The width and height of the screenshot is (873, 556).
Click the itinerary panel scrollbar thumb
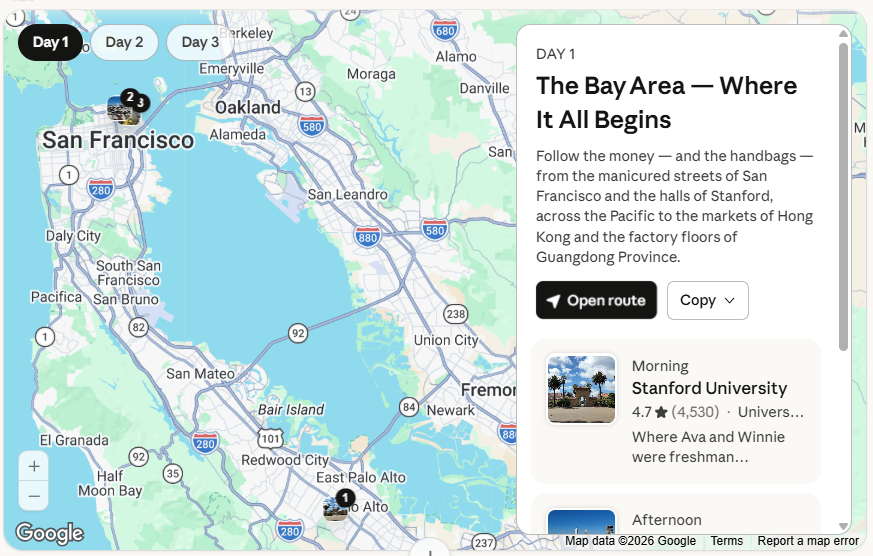pos(844,195)
